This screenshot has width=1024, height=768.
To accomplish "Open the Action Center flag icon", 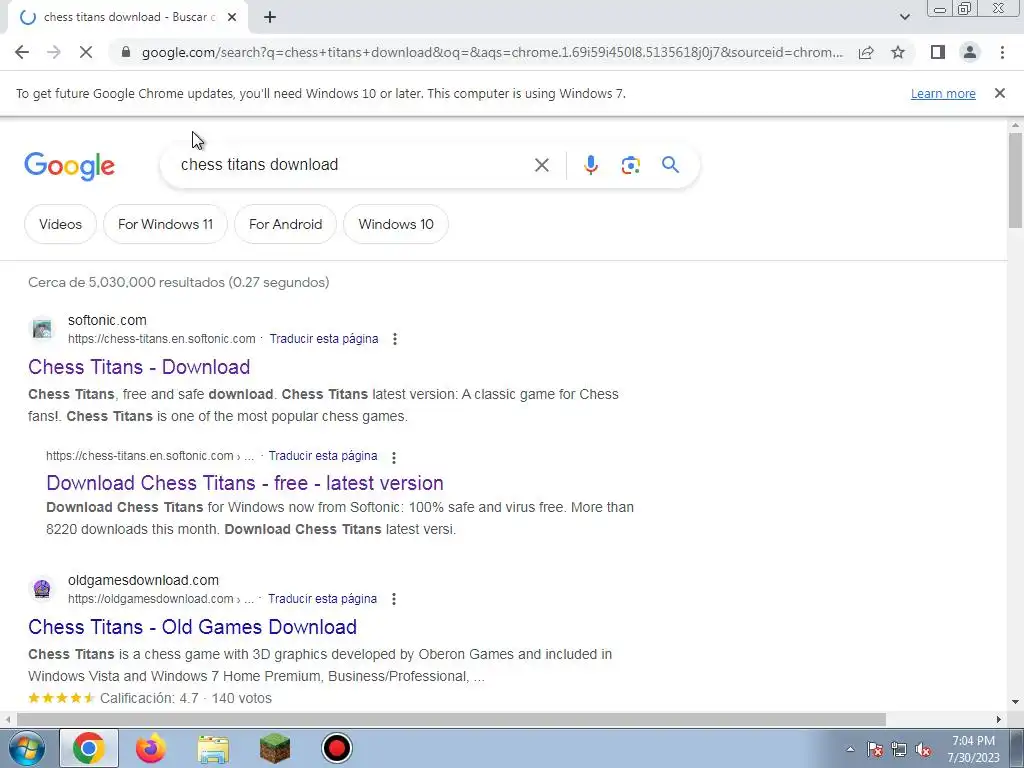I will [874, 750].
